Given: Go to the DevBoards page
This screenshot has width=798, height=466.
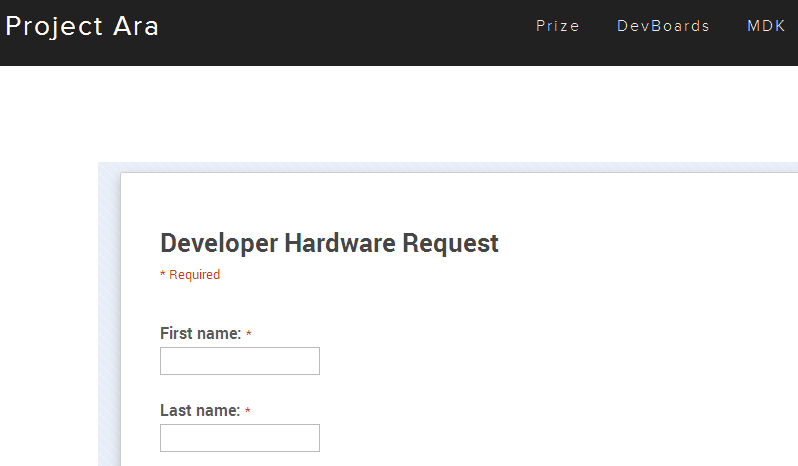Looking at the screenshot, I should click(663, 26).
